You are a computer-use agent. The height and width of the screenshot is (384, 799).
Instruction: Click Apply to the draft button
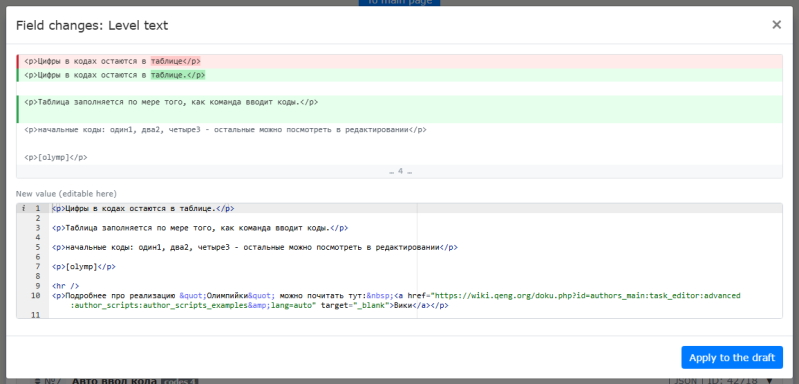point(732,358)
